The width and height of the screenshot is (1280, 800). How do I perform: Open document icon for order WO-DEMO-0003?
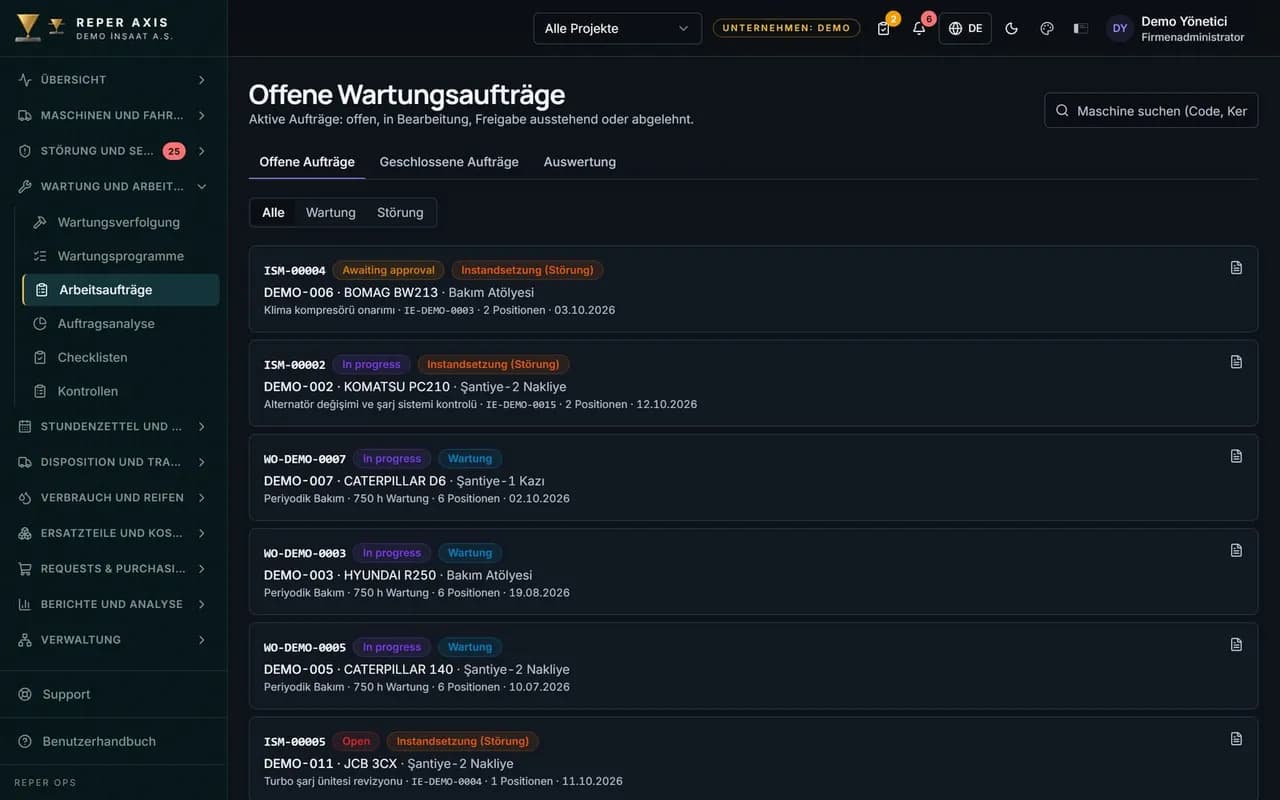(x=1236, y=550)
